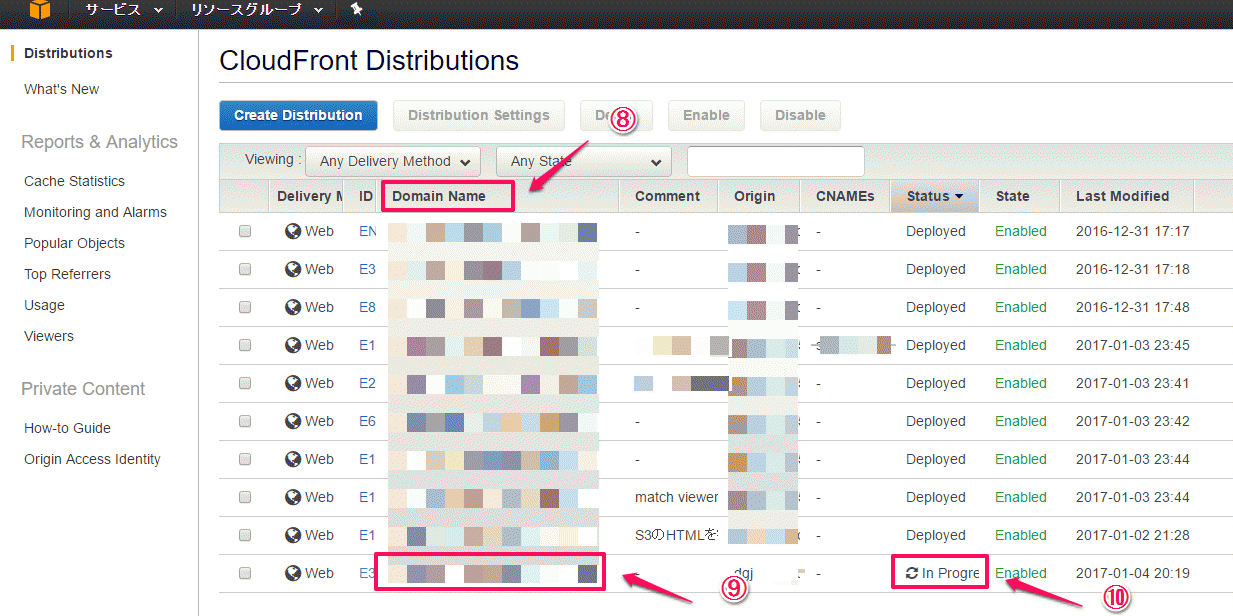Screen dimensions: 1233x616
Task: Click the 'match viewer' comment cell
Action: [676, 497]
